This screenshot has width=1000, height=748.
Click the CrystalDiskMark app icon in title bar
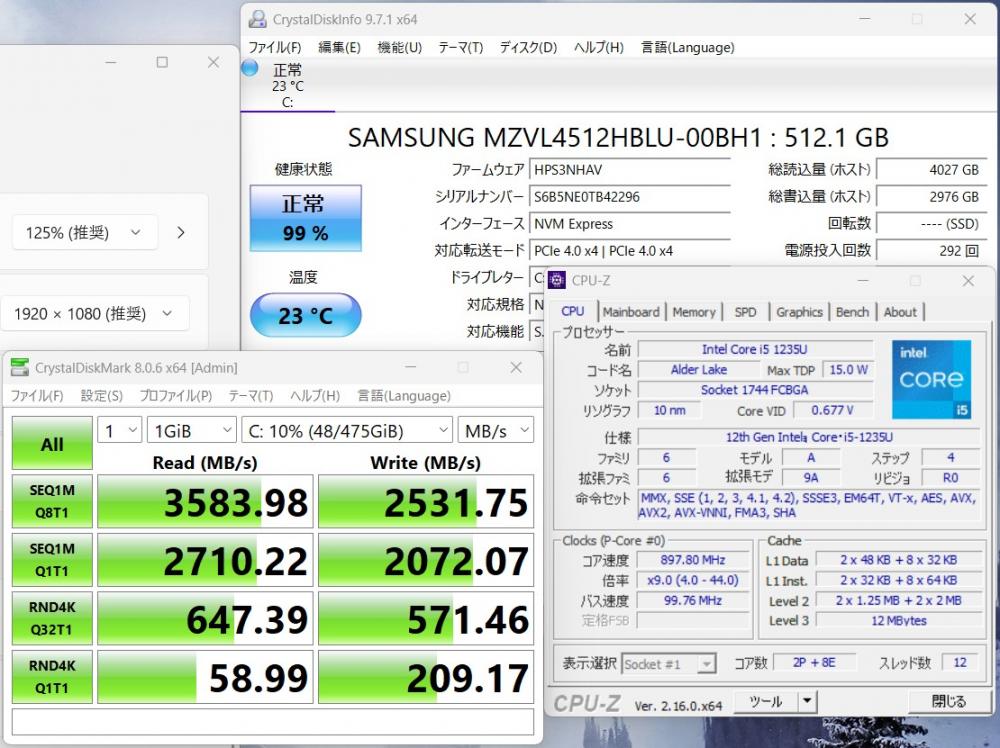click(20, 367)
